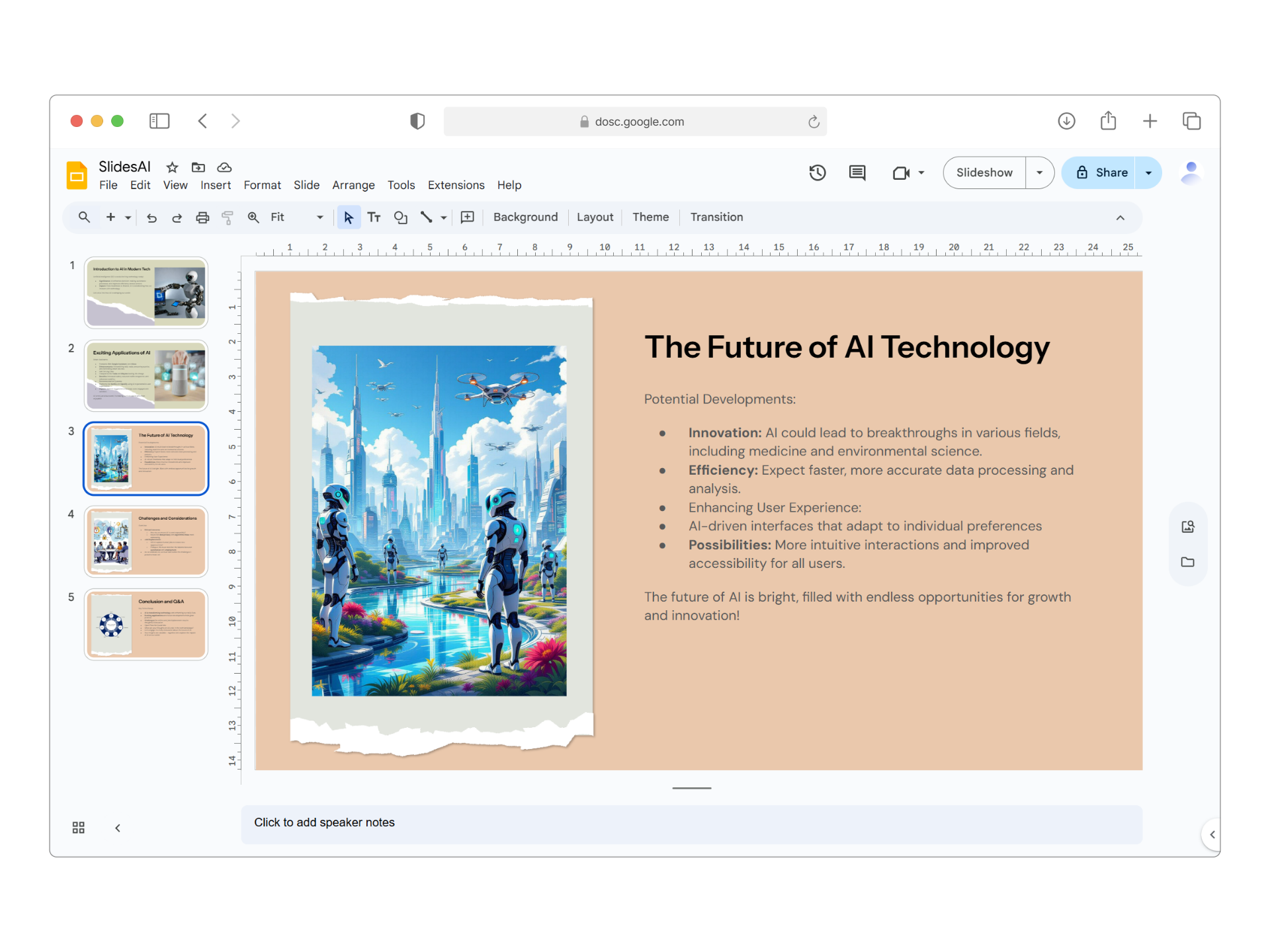Select the Line tool
The image size is (1270, 952).
pyautogui.click(x=427, y=217)
